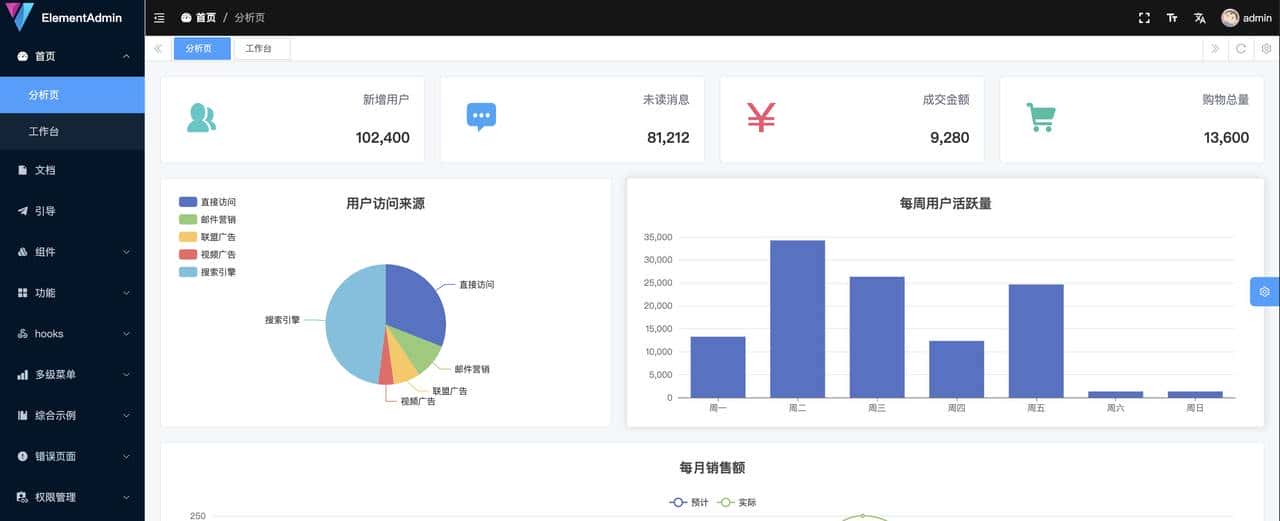Click the hooks sidebar icon
This screenshot has height=521, width=1280.
point(23,334)
